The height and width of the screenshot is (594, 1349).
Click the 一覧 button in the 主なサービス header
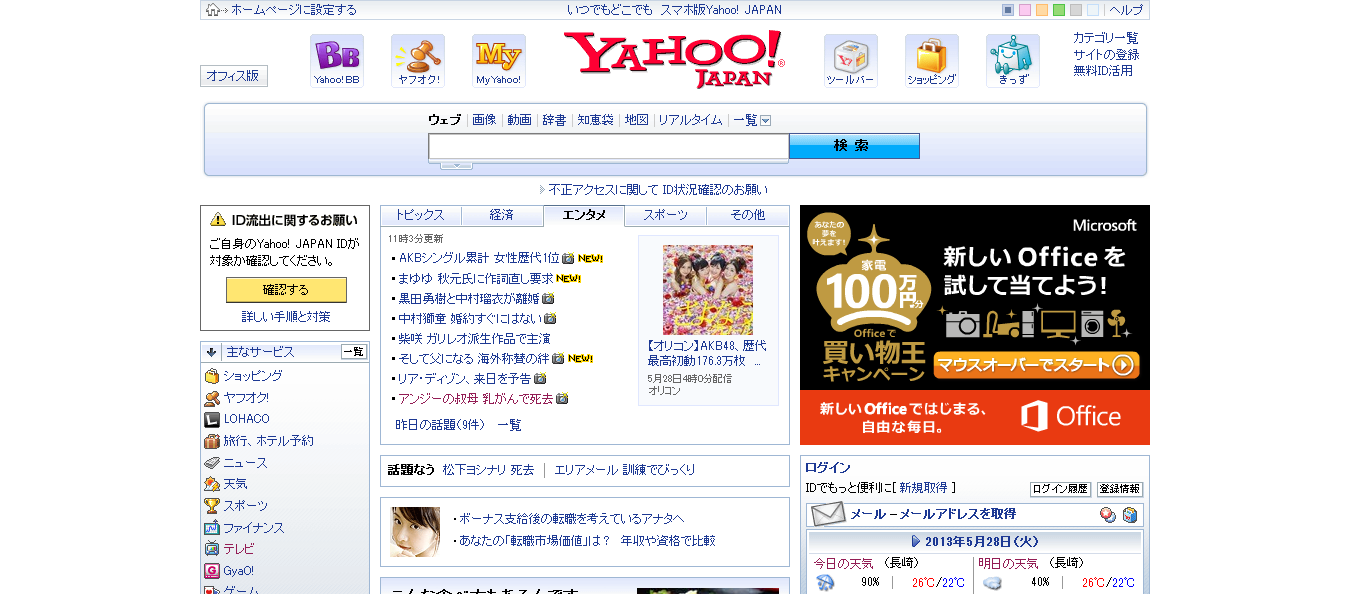click(354, 352)
